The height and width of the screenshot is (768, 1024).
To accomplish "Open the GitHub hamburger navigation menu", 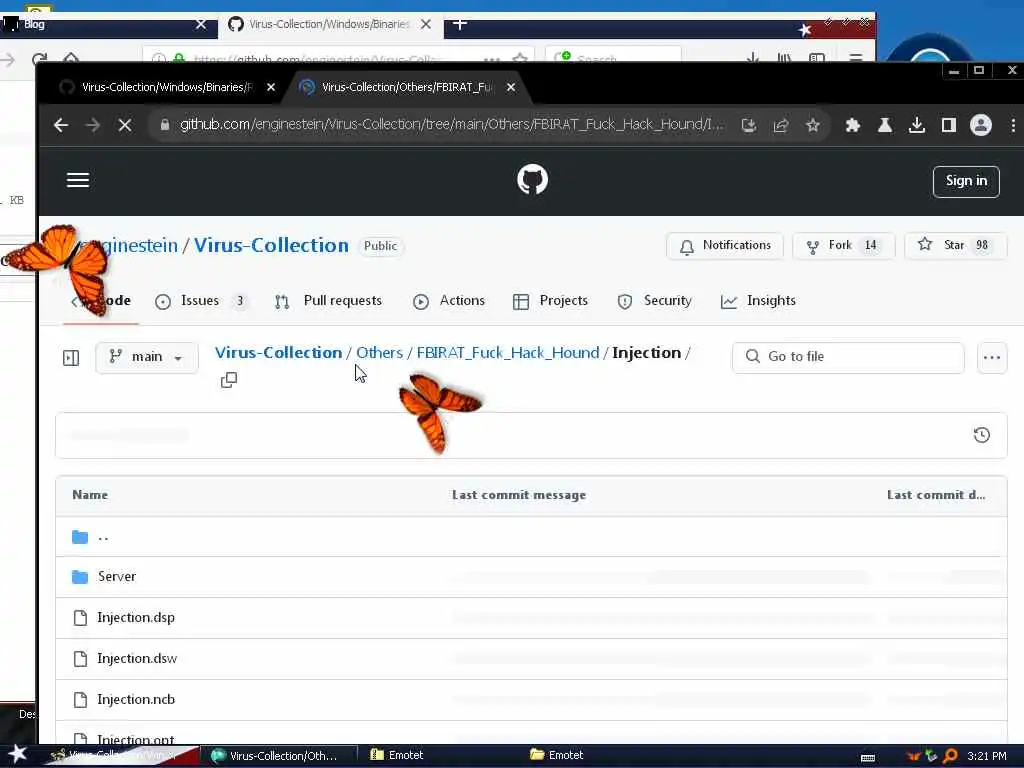I will [78, 180].
